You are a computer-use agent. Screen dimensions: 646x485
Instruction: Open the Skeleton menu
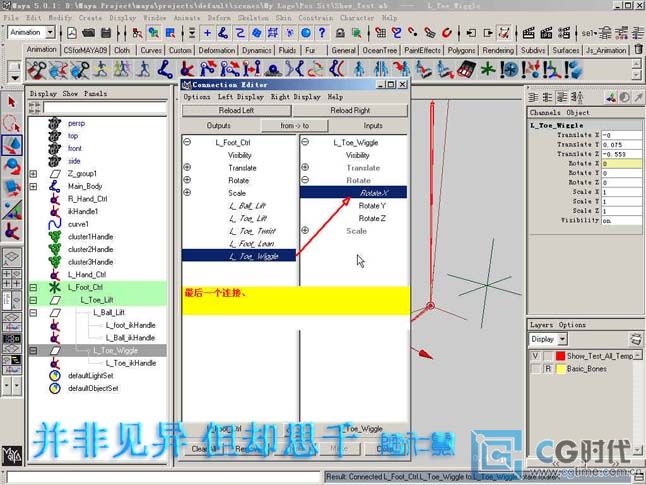(x=253, y=18)
